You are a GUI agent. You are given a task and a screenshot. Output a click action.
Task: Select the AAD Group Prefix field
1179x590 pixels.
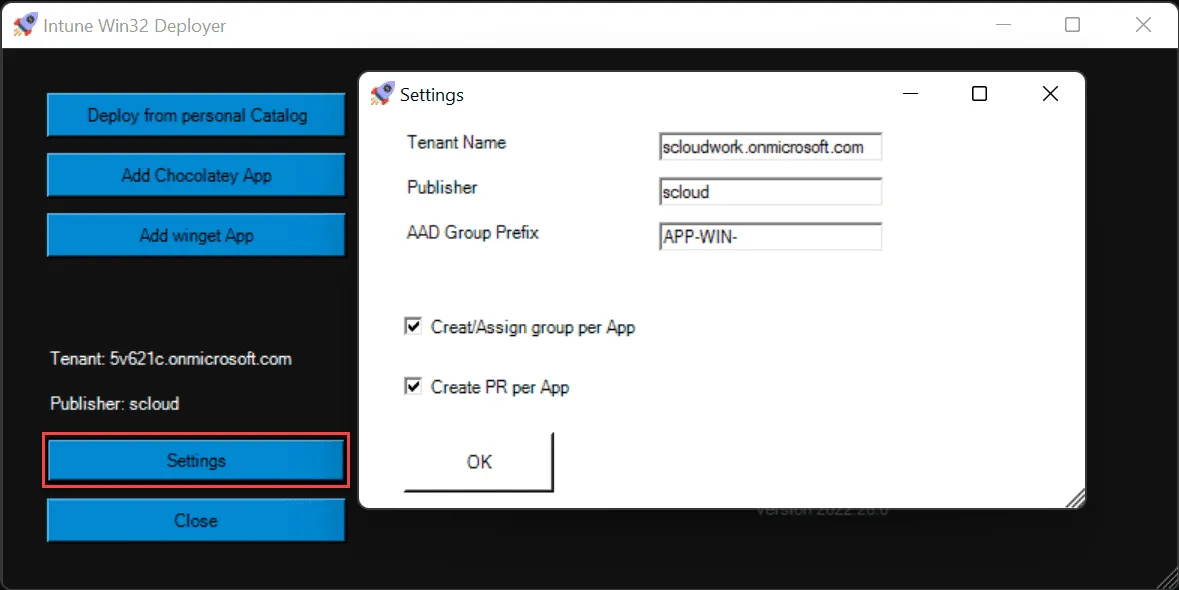pos(770,237)
